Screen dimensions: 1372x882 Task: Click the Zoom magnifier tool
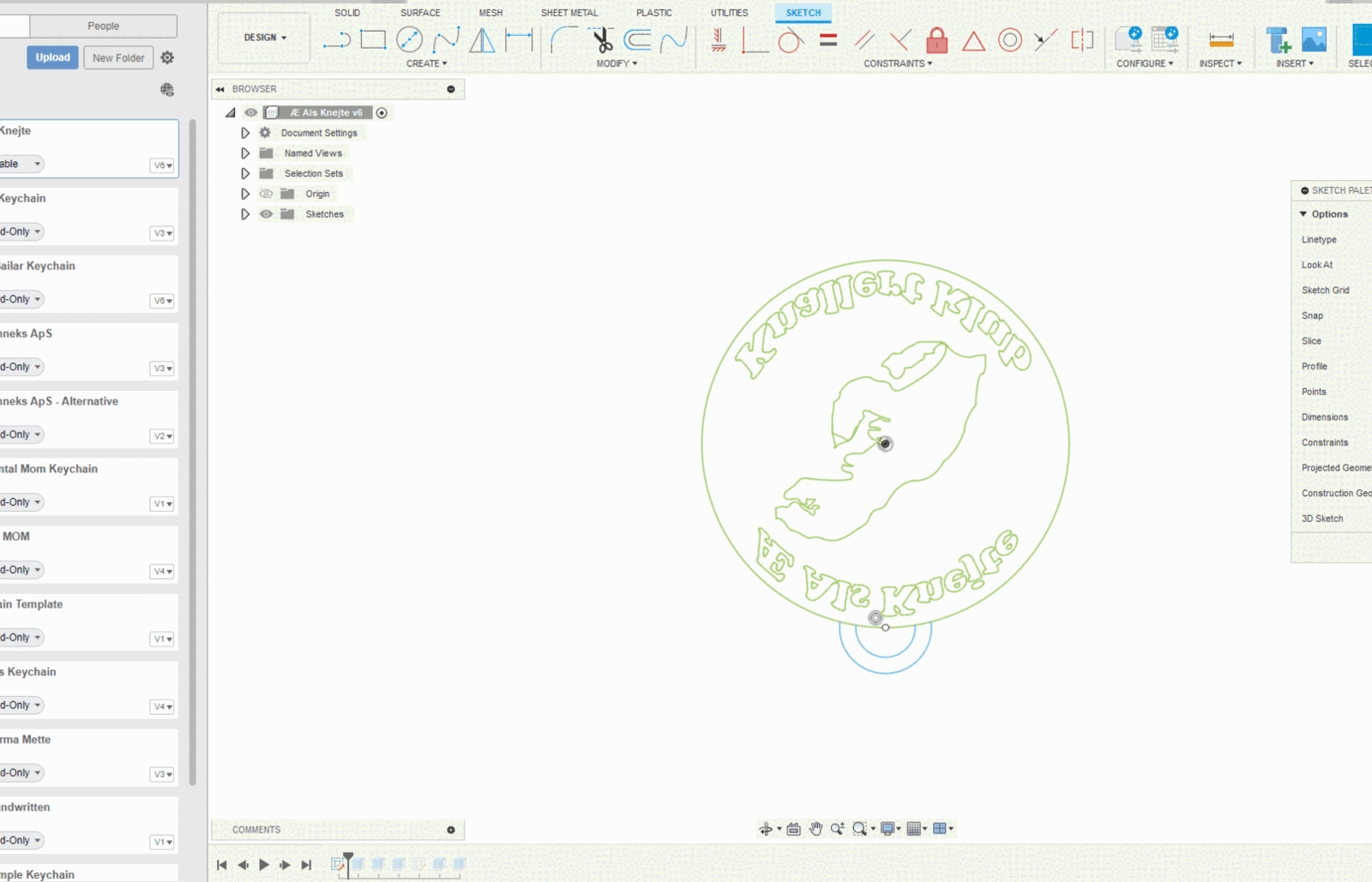(x=837, y=829)
